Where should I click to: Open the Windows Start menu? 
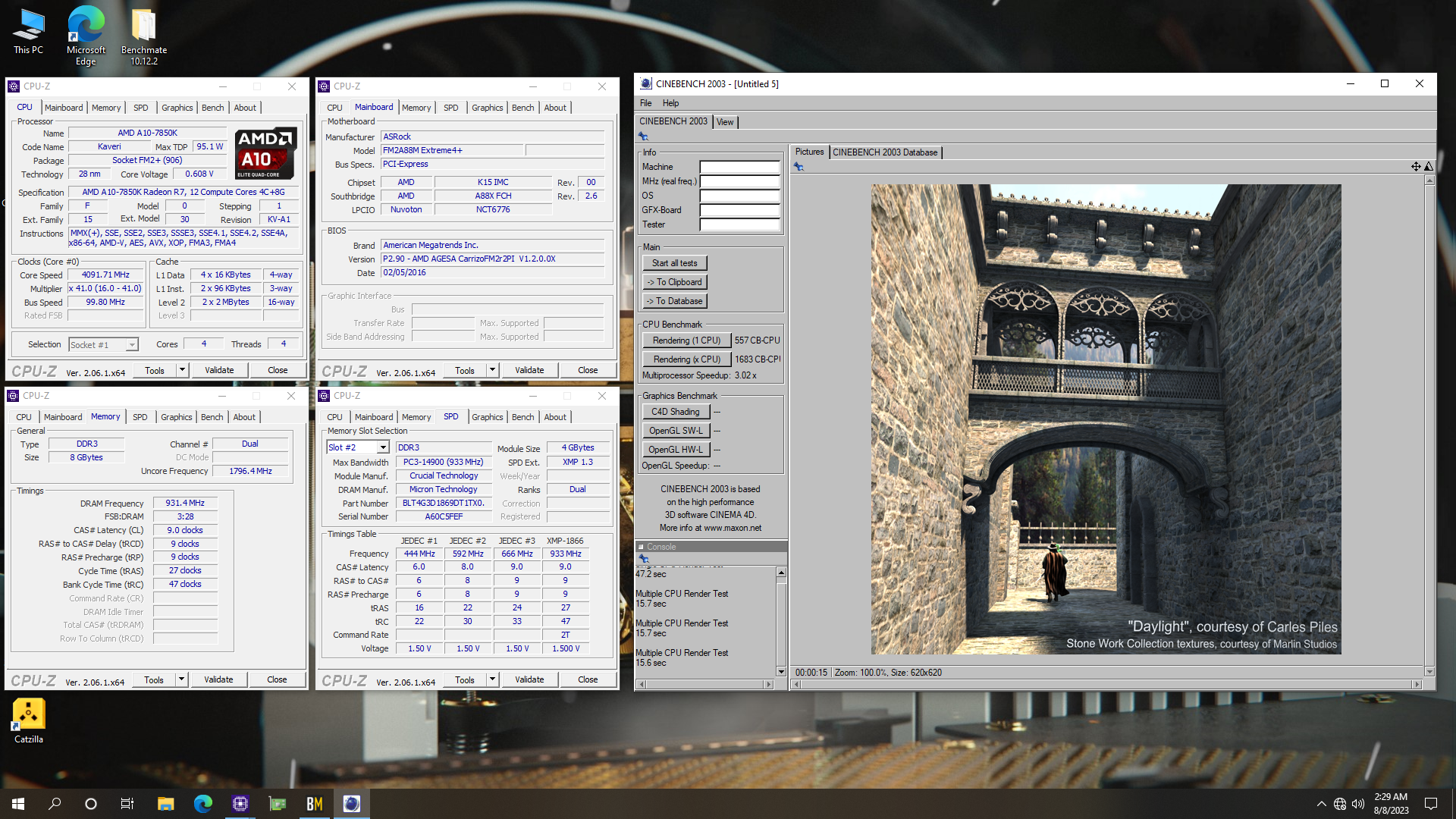(18, 804)
